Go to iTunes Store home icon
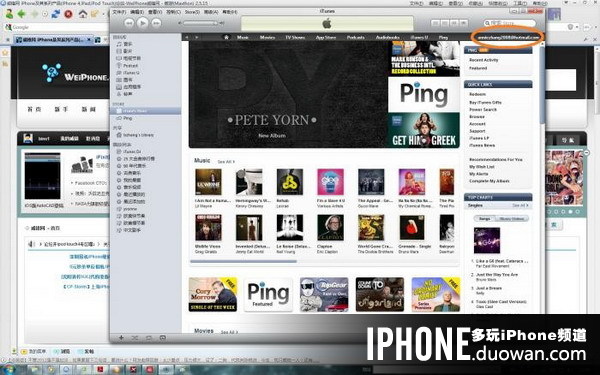This screenshot has width=600, height=375. (226, 37)
